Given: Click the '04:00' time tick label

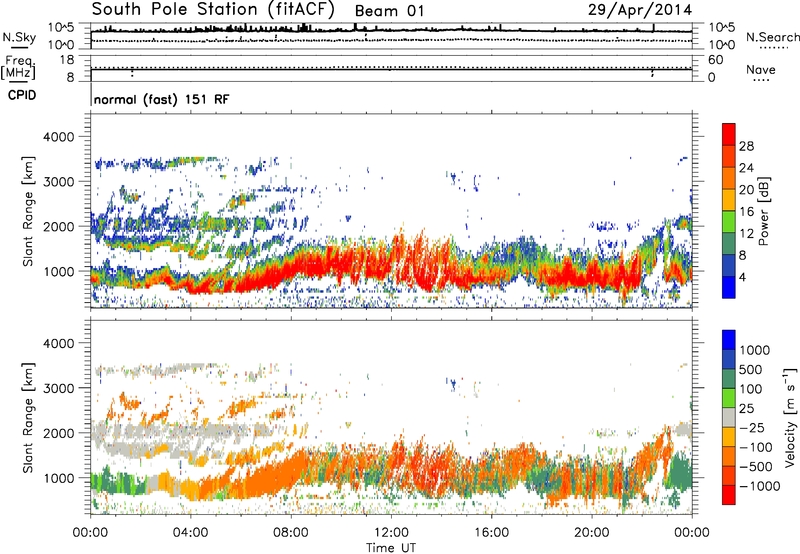Looking at the screenshot, I should 191,533.
